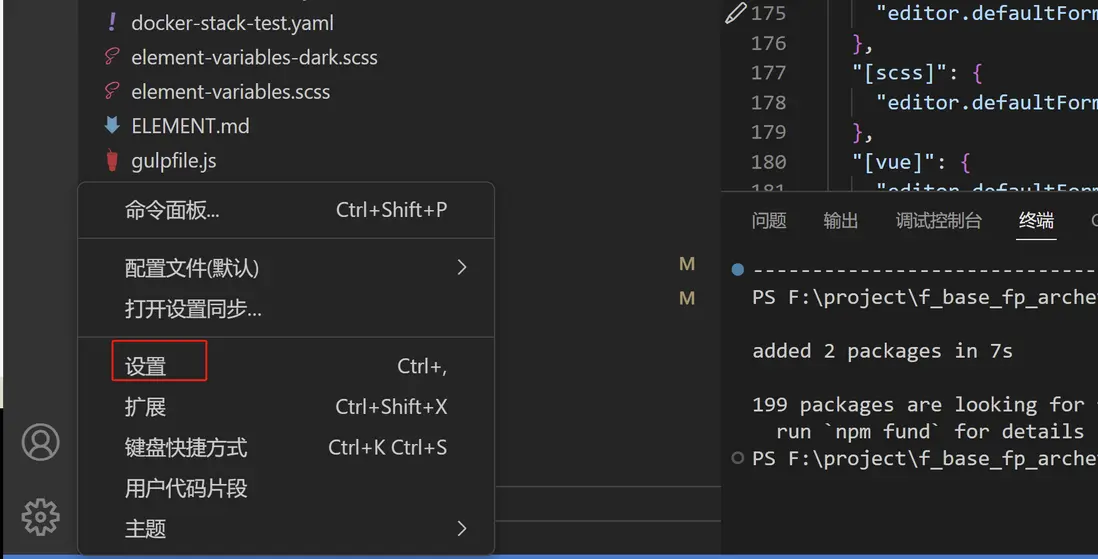This screenshot has width=1098, height=559.
Task: Click the Markdown arrow icon beside ELEMENT.md
Action: tap(112, 126)
